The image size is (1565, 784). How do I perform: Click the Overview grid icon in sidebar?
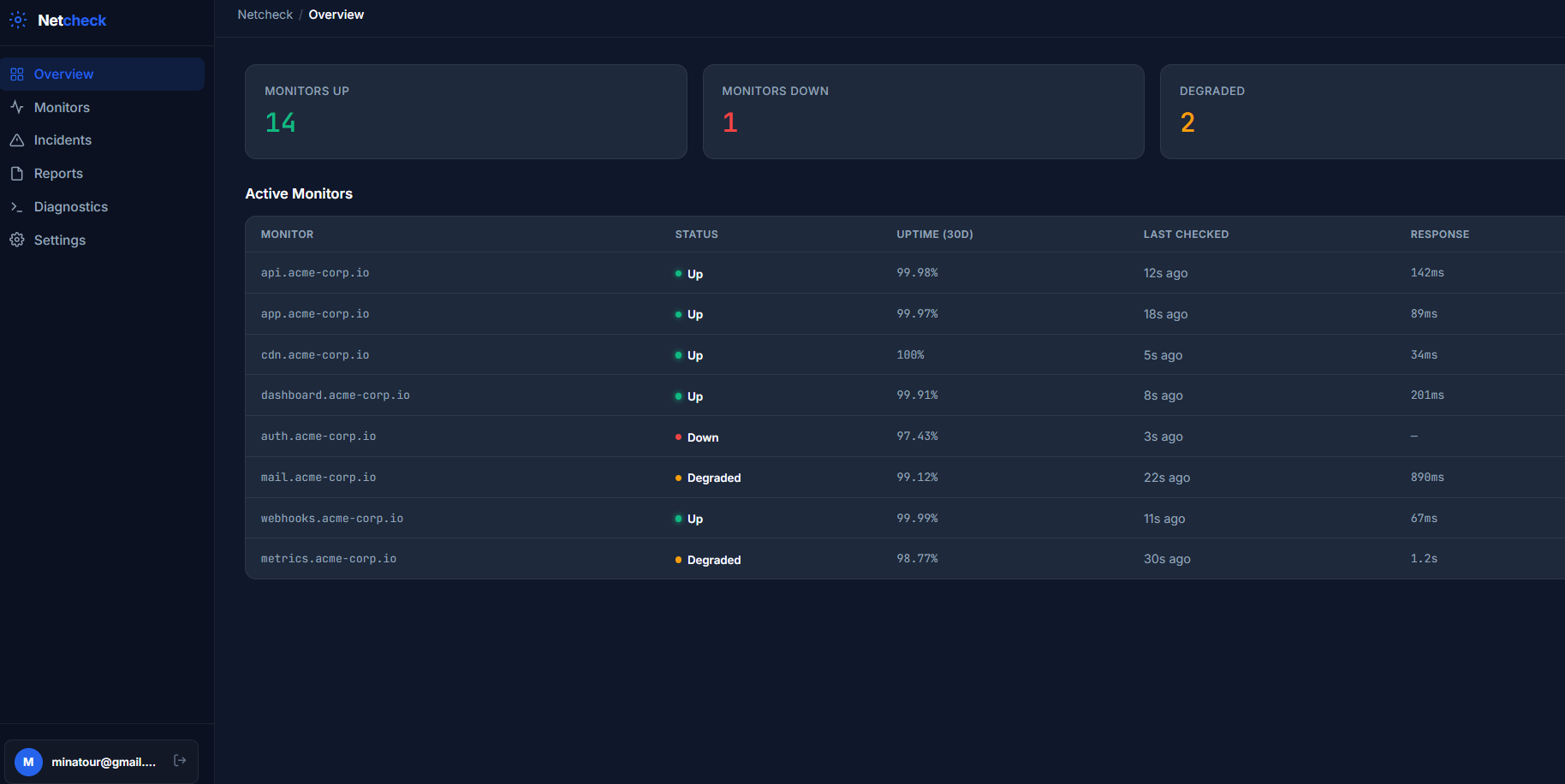point(17,74)
